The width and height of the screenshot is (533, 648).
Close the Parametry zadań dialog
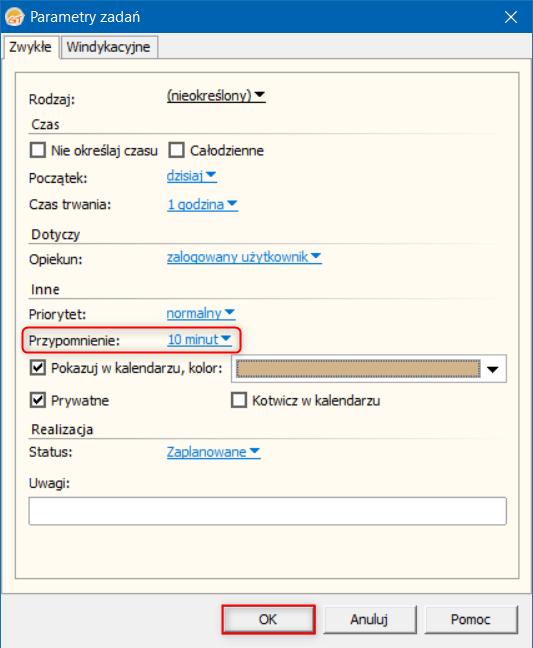point(511,17)
